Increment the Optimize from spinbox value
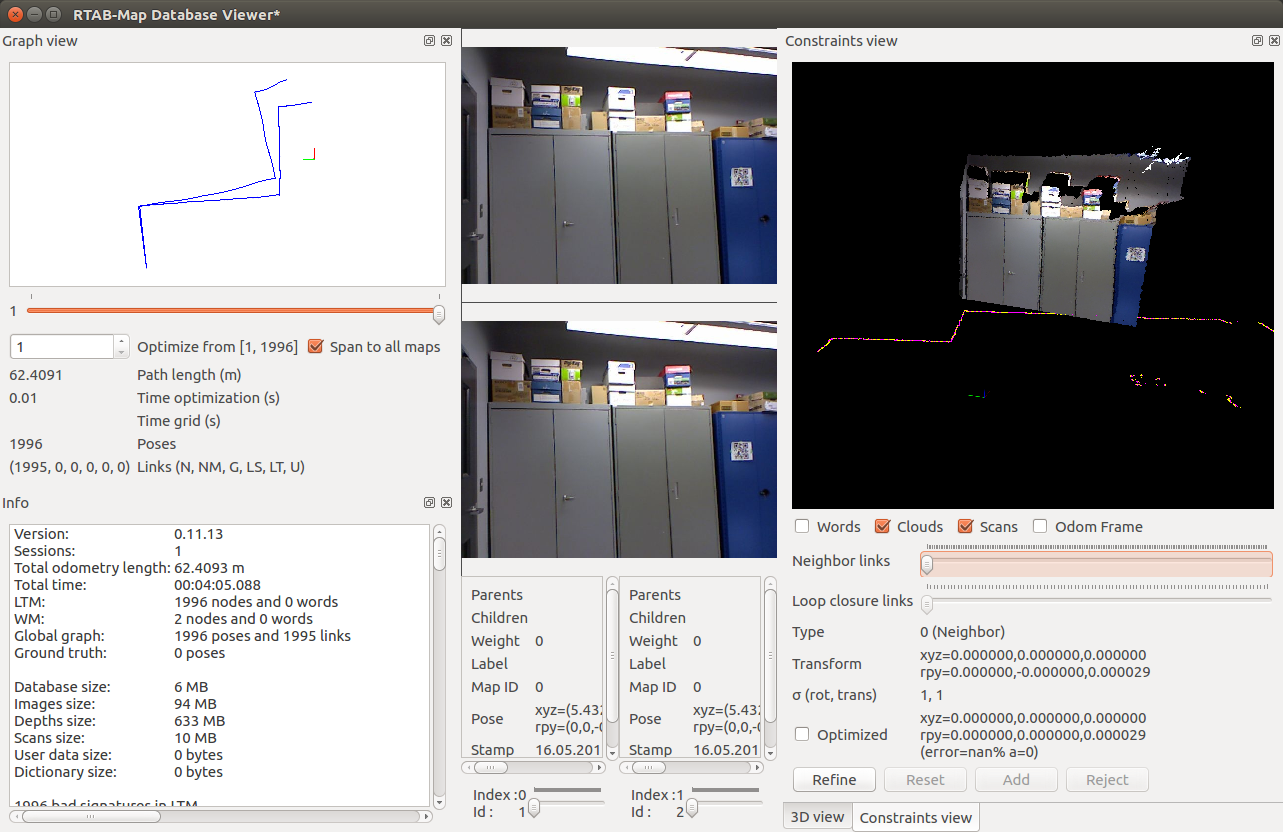1283x832 pixels. tap(121, 341)
